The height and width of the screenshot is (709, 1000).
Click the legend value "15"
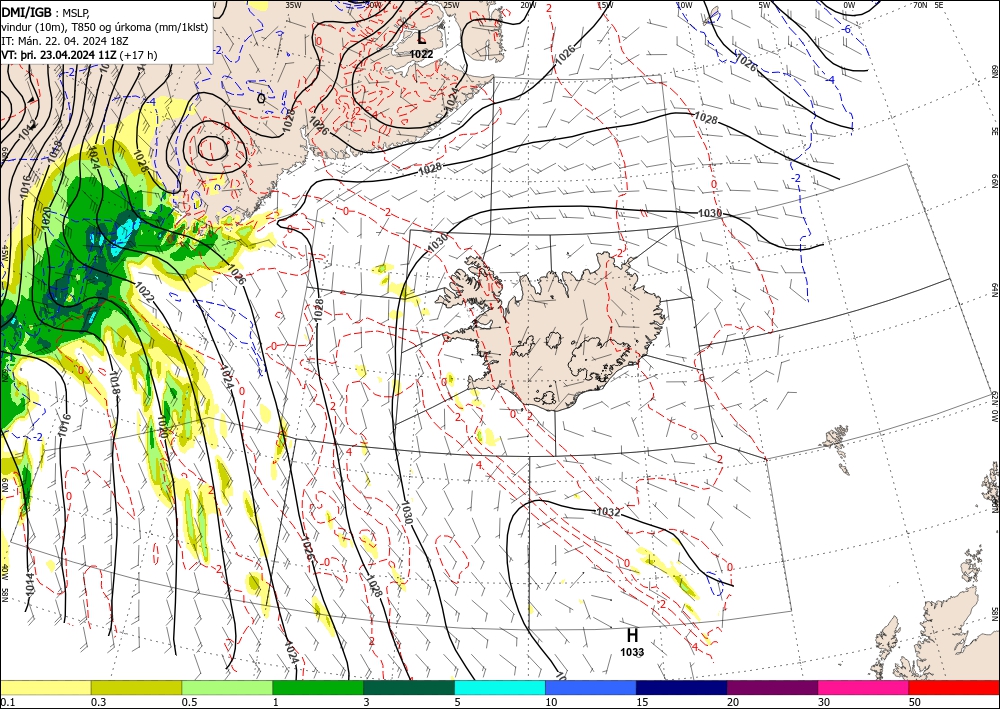pos(642,702)
